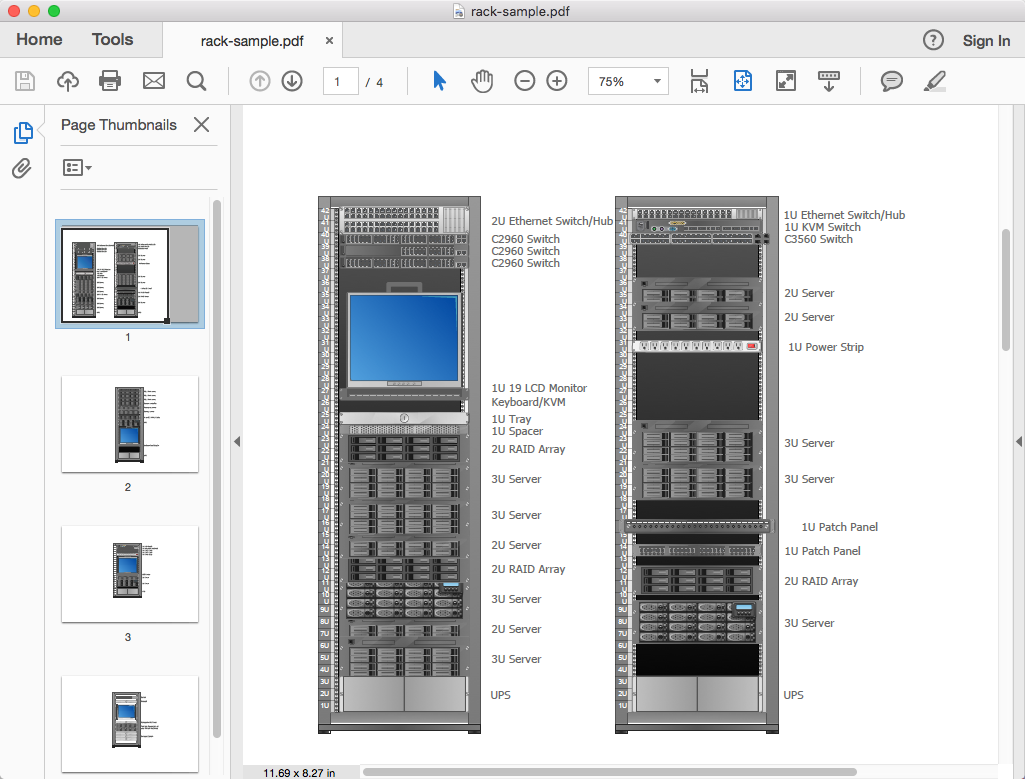Click the Print icon in toolbar
The width and height of the screenshot is (1025, 779).
point(110,81)
